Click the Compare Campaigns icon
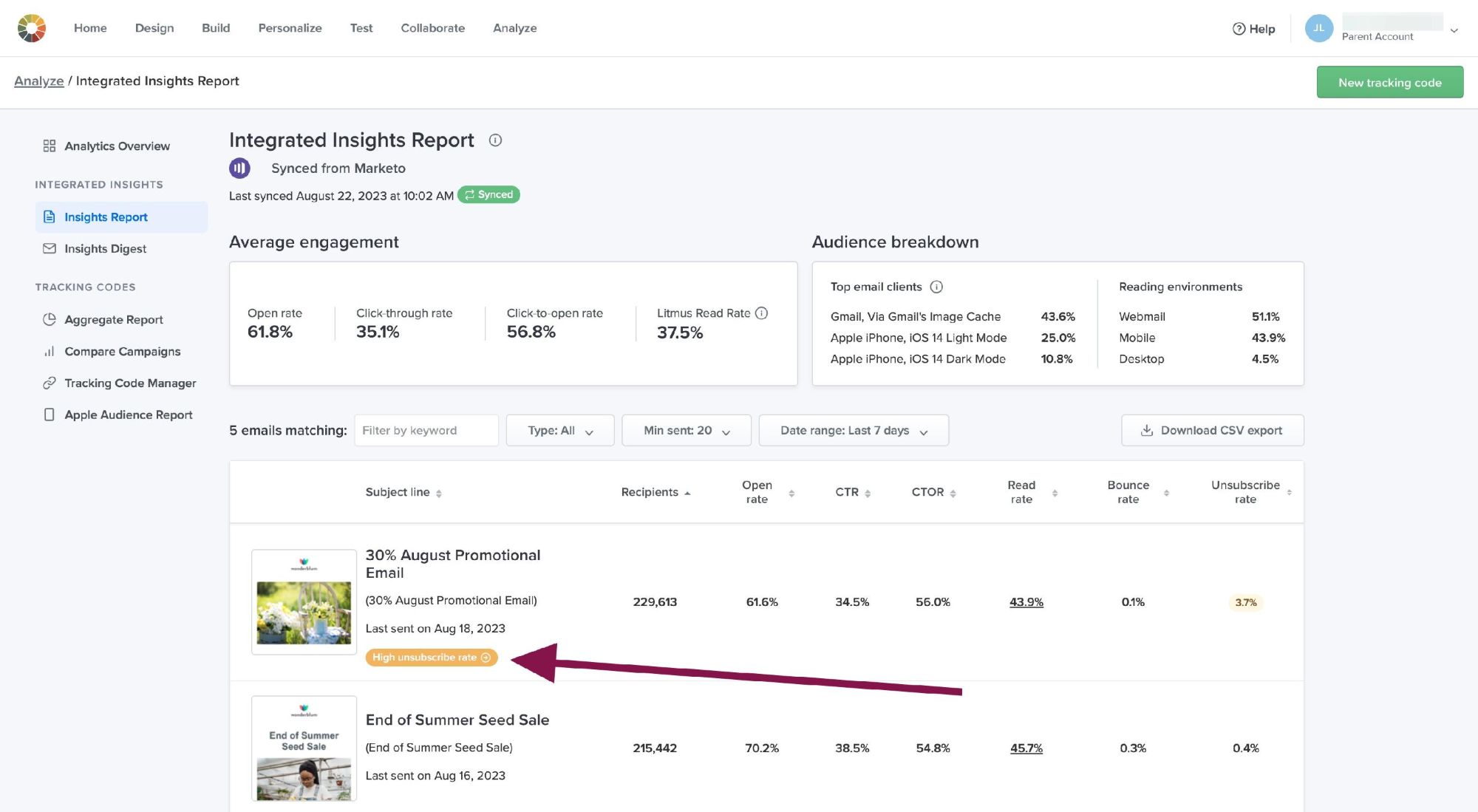1478x812 pixels. (47, 351)
